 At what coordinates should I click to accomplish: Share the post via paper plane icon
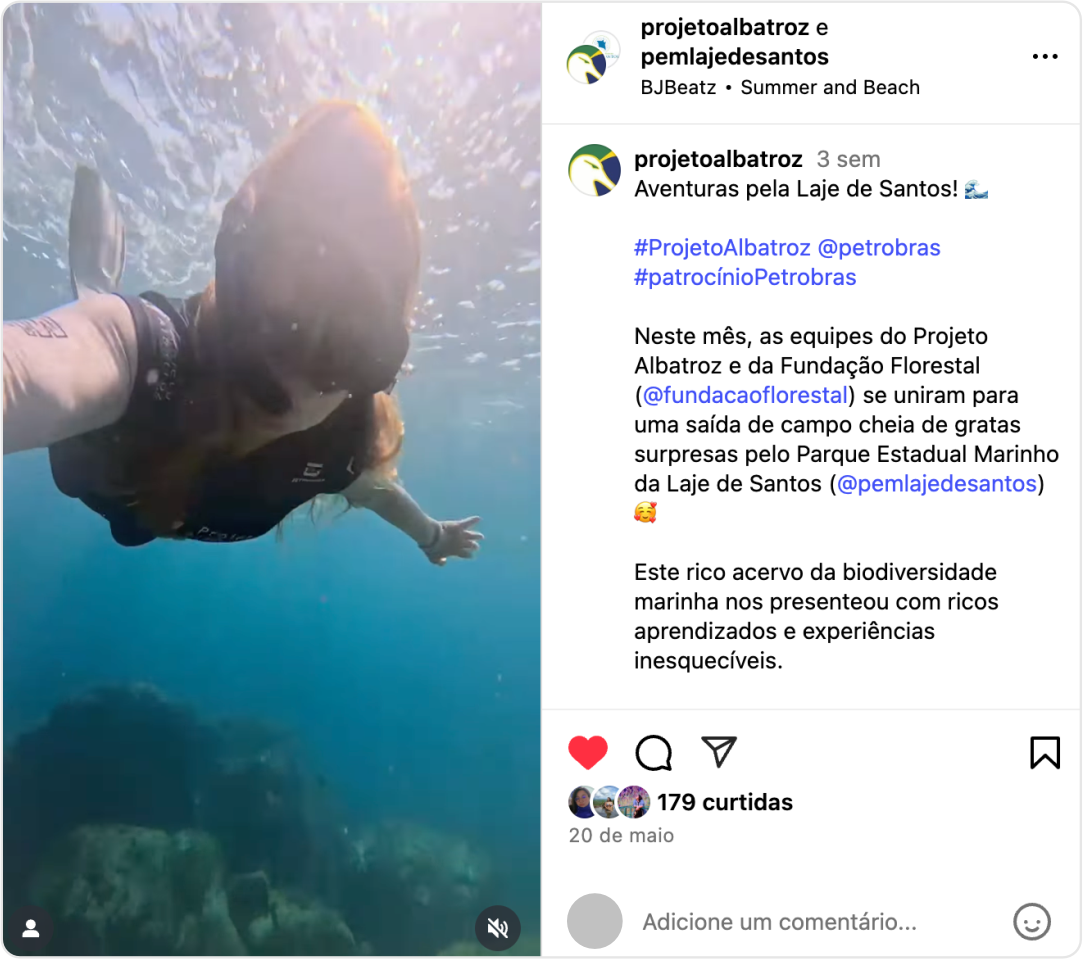coord(719,752)
